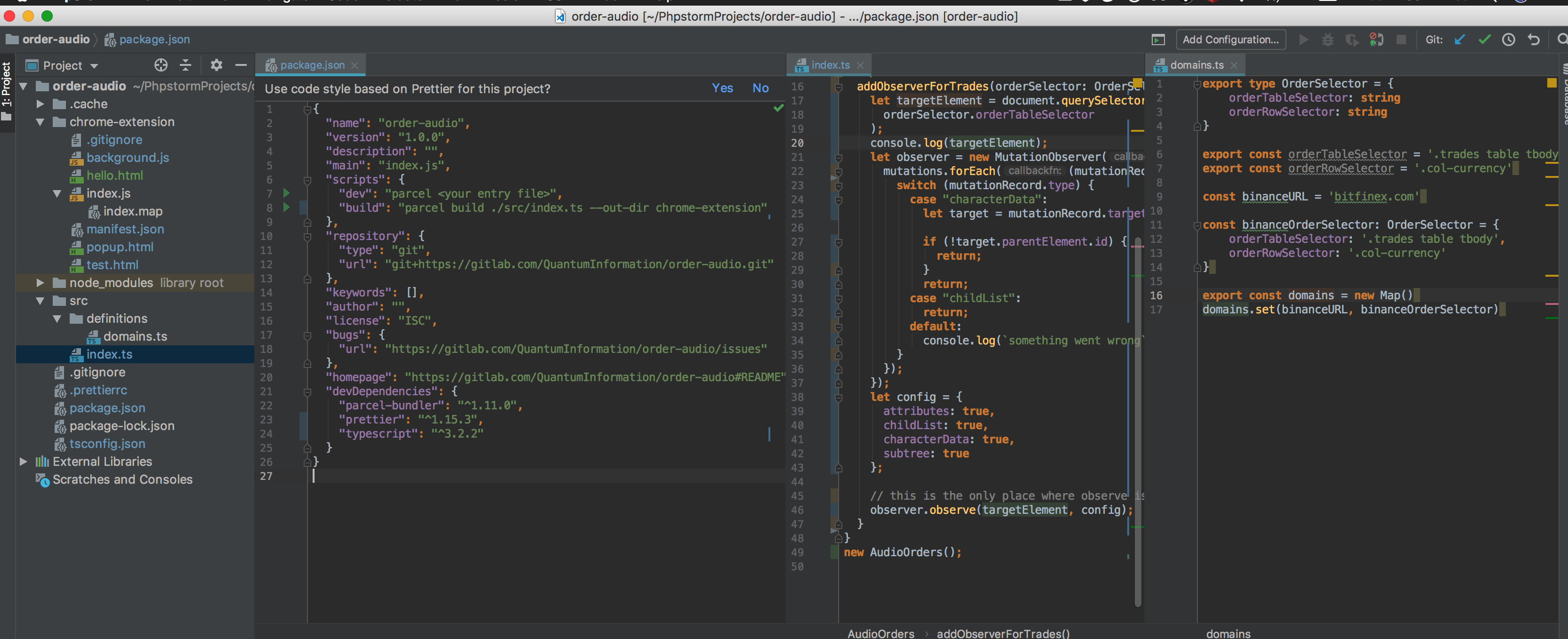Collapse the index.js node
The width and height of the screenshot is (1568, 639).
57,193
